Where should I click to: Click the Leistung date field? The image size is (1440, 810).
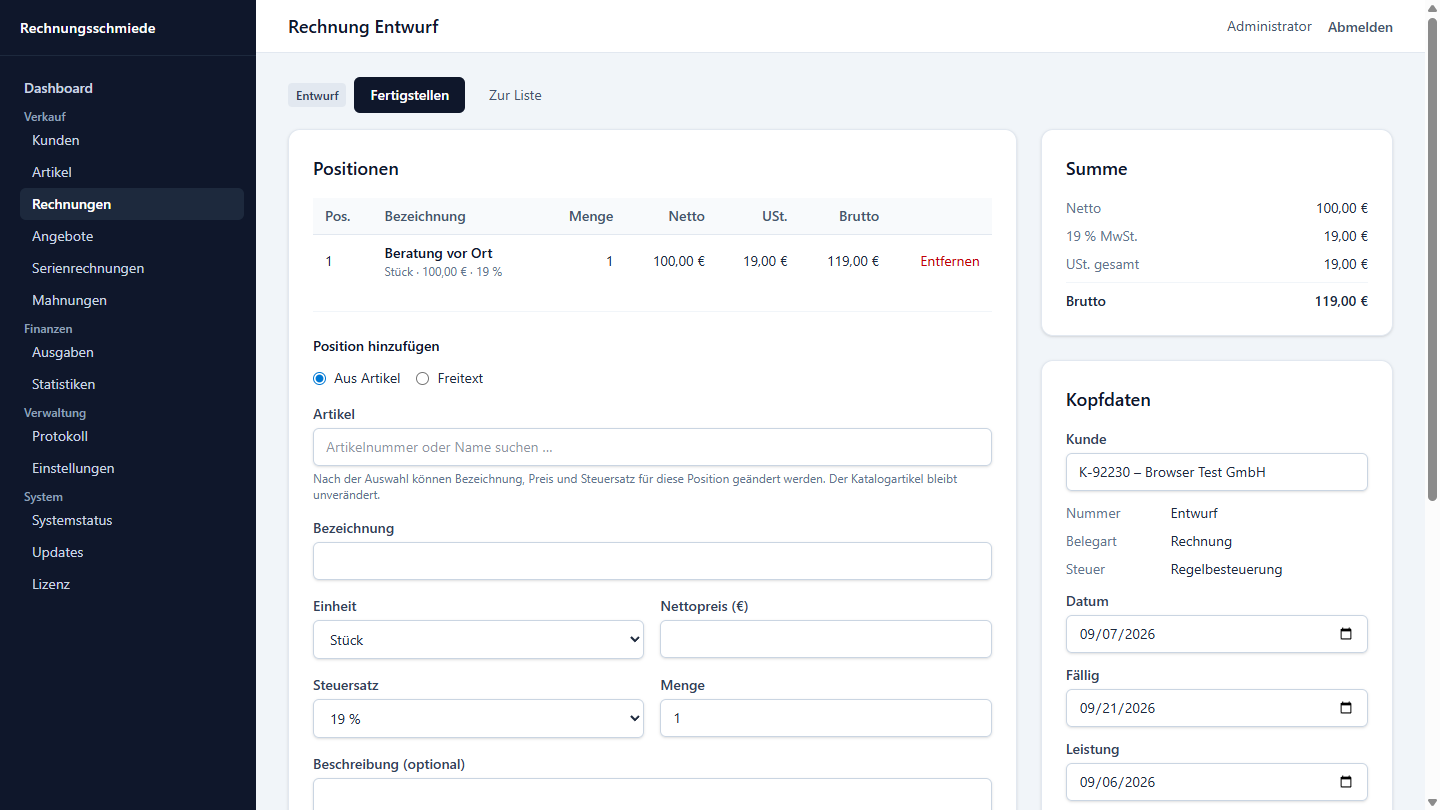tap(1217, 782)
